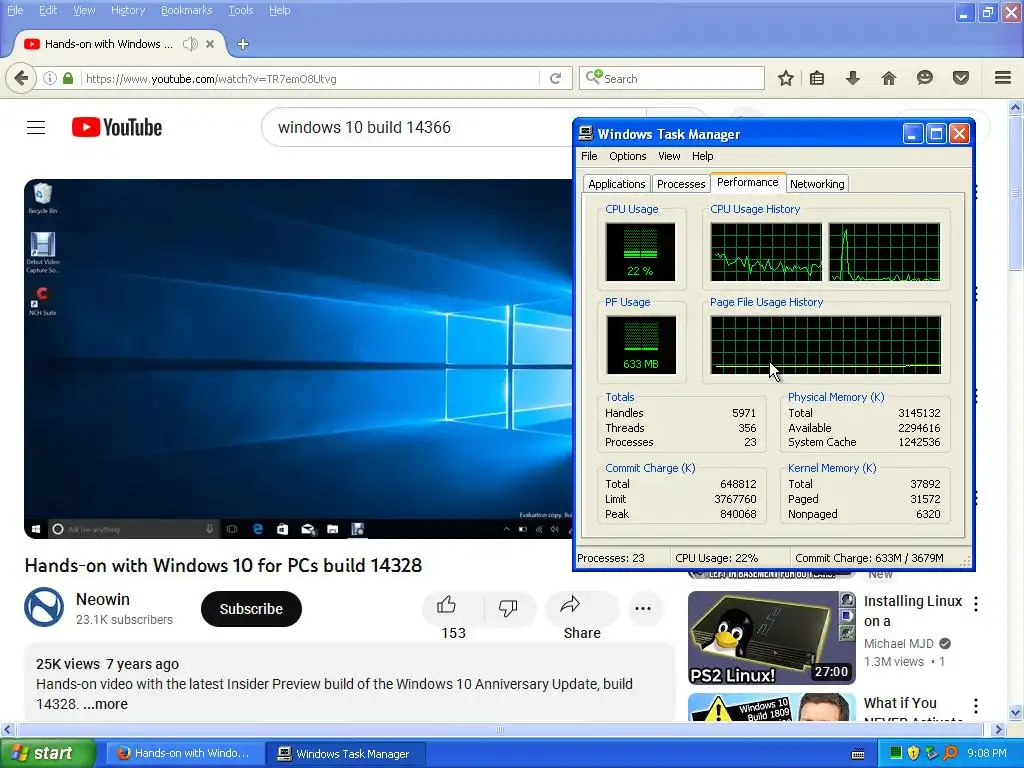Image resolution: width=1024 pixels, height=768 pixels.
Task: Dislike the video with thumbs down icon
Action: 508,607
